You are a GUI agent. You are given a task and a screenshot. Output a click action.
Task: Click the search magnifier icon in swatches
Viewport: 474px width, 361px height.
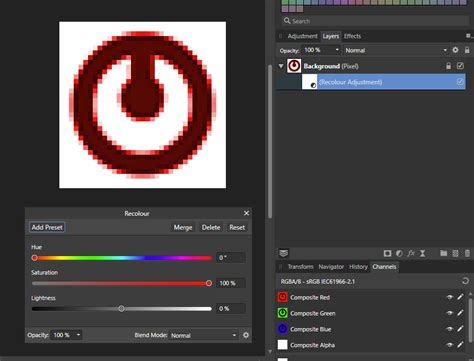click(x=287, y=21)
